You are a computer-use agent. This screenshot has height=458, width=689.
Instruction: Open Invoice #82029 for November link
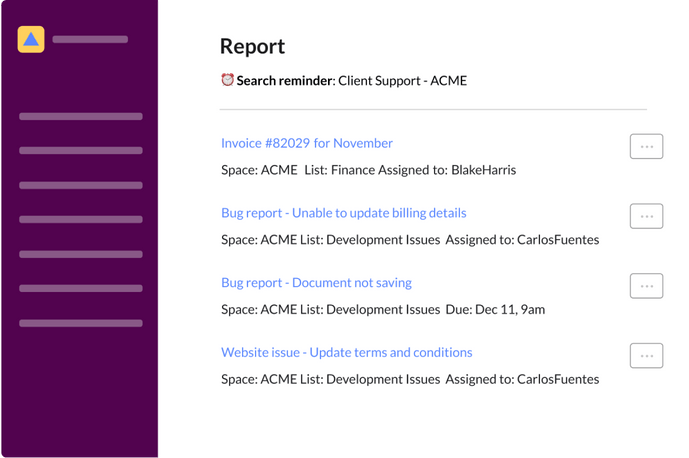(x=306, y=143)
